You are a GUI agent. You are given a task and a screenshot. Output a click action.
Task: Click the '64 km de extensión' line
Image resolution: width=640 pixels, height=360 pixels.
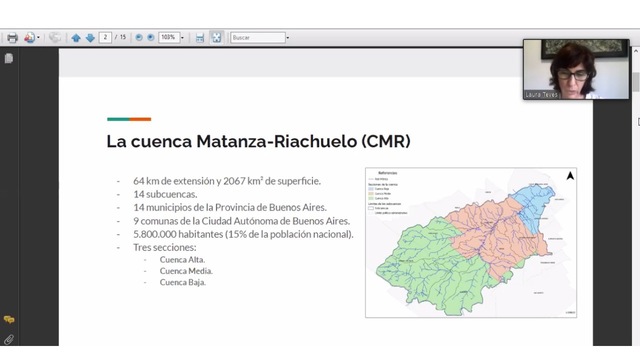[227, 181]
